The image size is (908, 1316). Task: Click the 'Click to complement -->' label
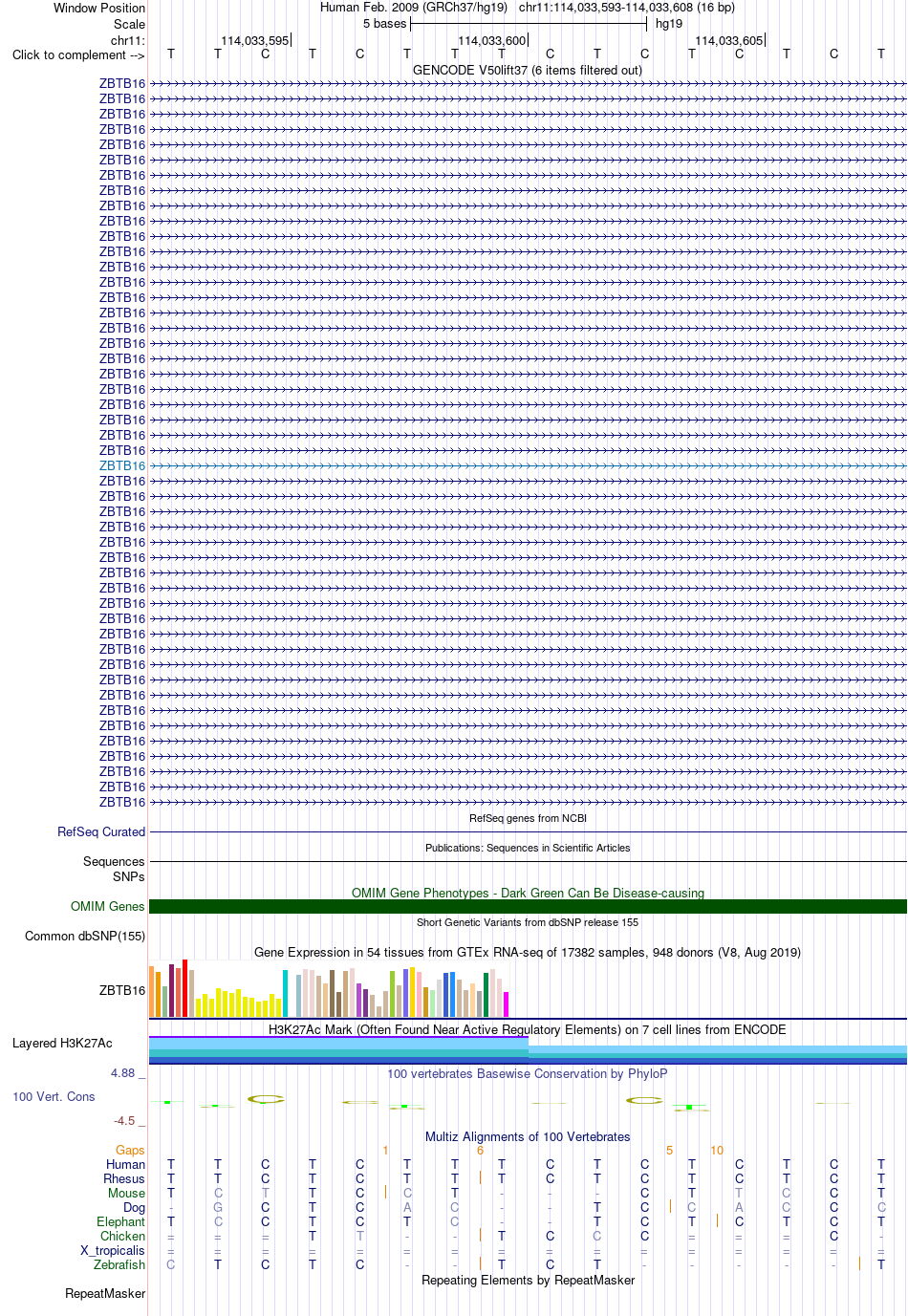78,54
